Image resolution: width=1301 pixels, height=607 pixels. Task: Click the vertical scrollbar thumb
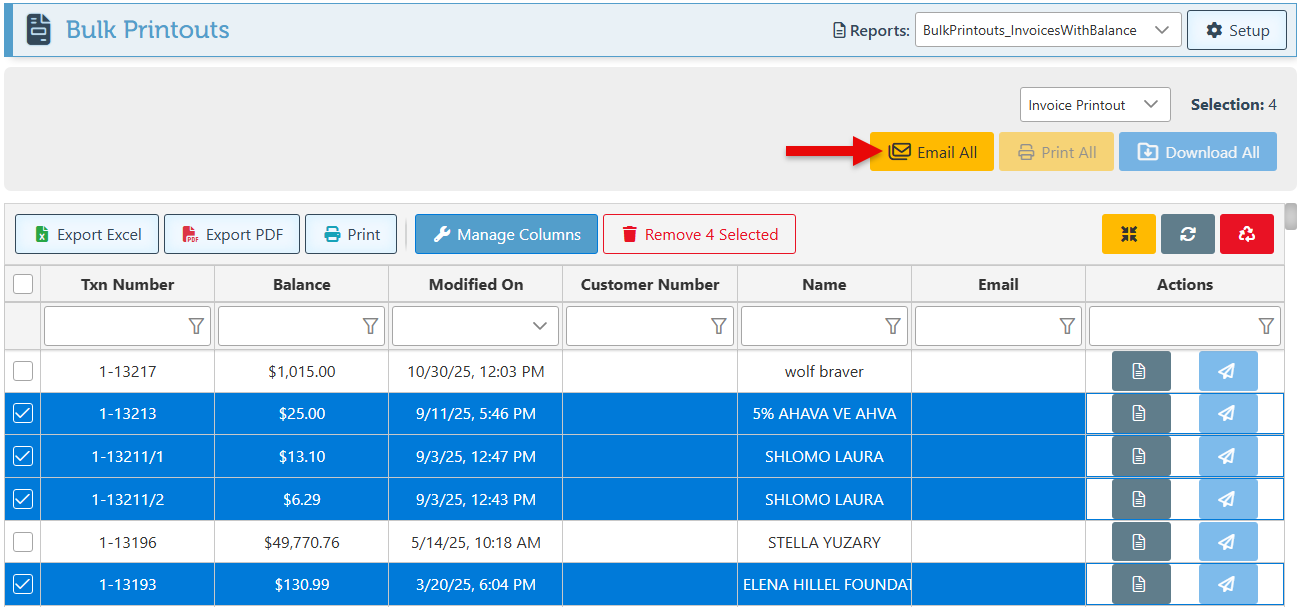(x=1291, y=216)
